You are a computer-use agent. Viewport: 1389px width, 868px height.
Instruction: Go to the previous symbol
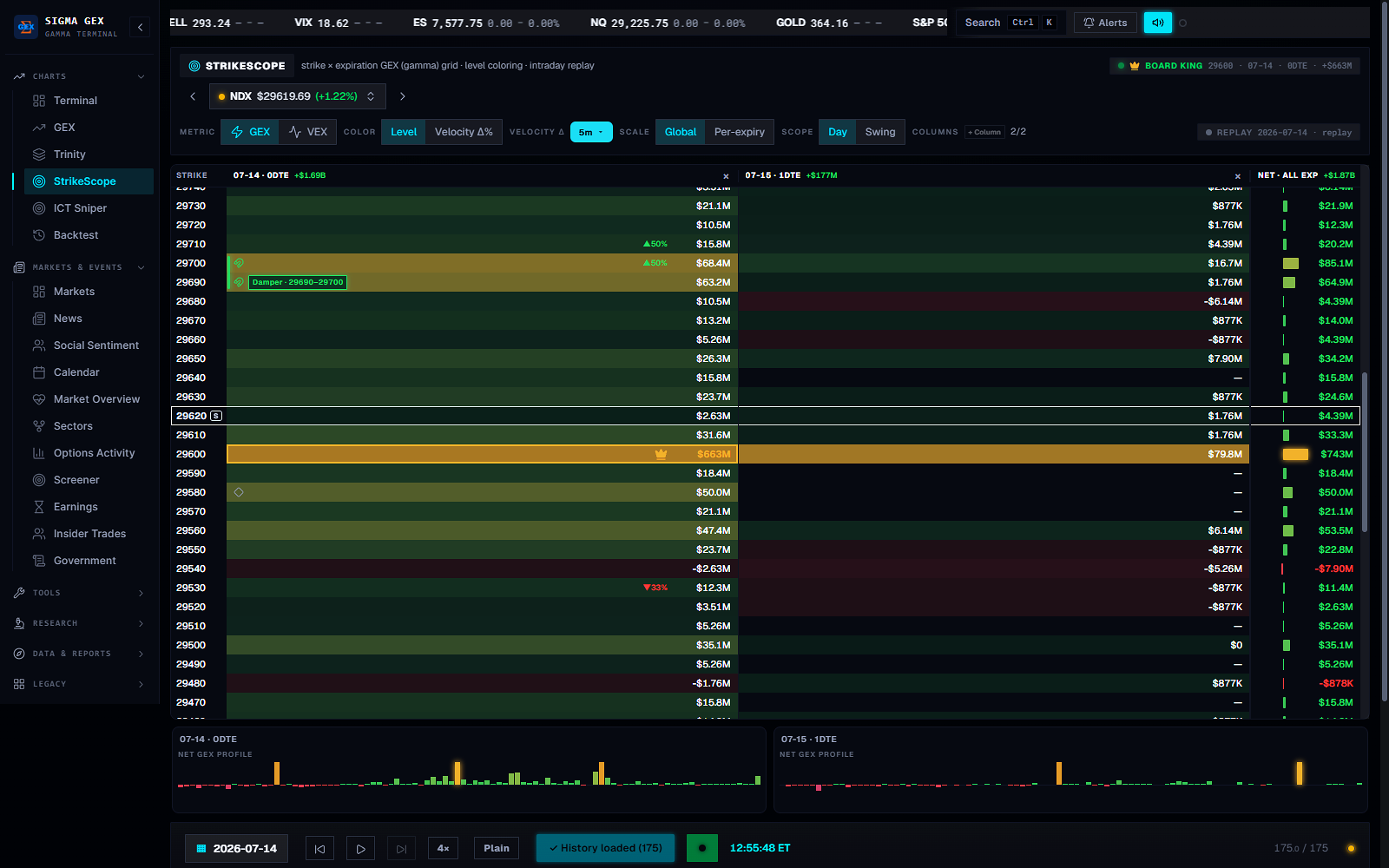point(193,96)
